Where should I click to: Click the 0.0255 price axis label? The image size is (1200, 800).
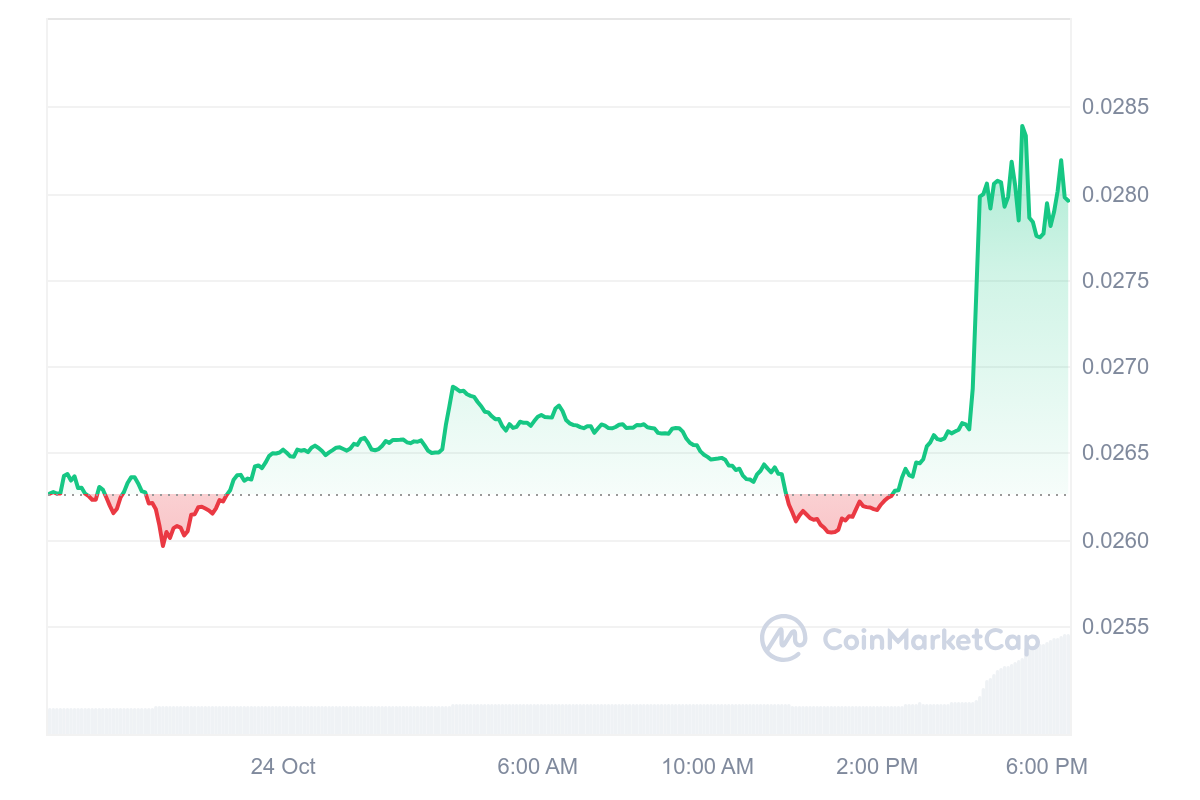1115,628
